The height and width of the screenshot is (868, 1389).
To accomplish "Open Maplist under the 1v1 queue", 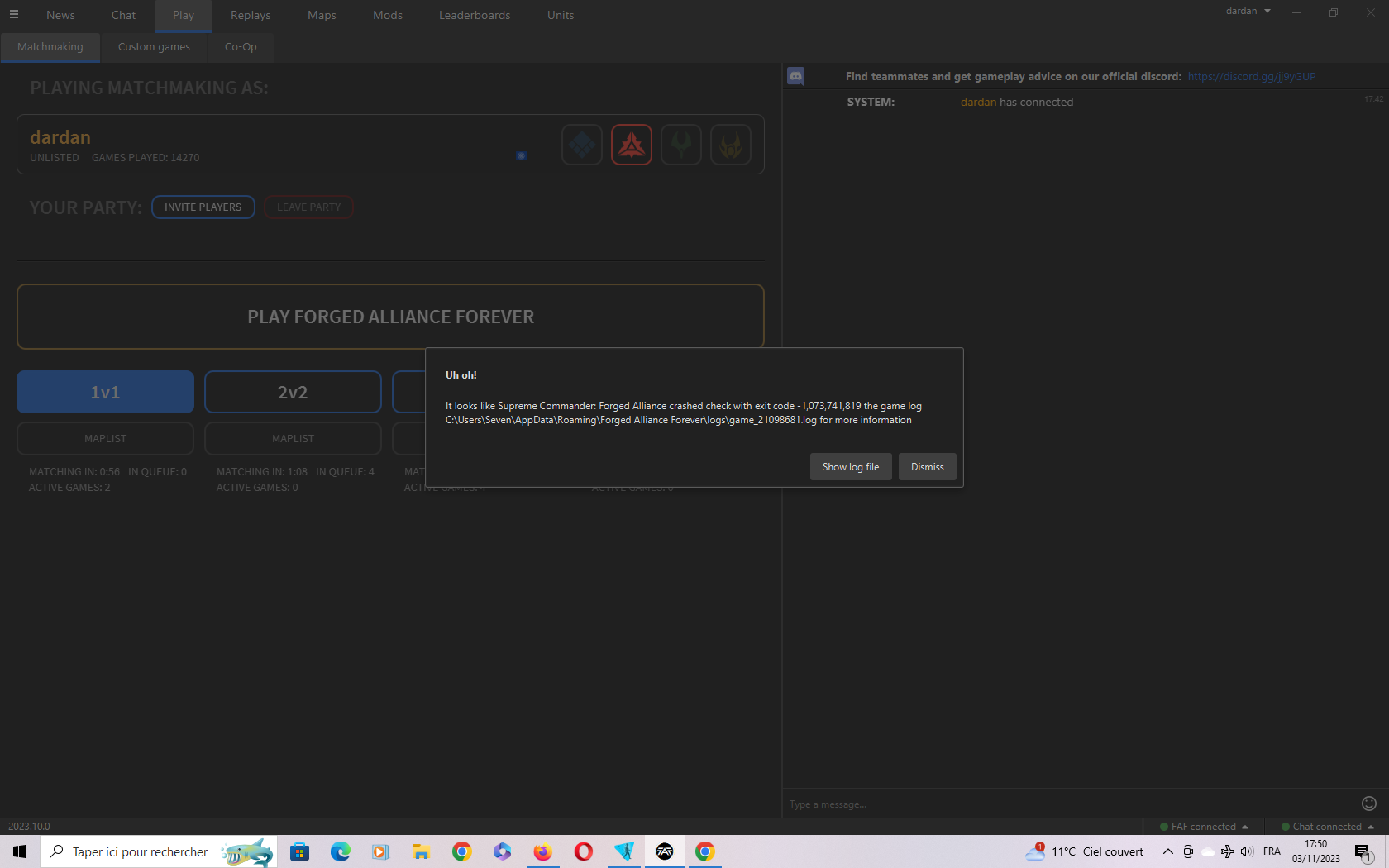I will (105, 439).
